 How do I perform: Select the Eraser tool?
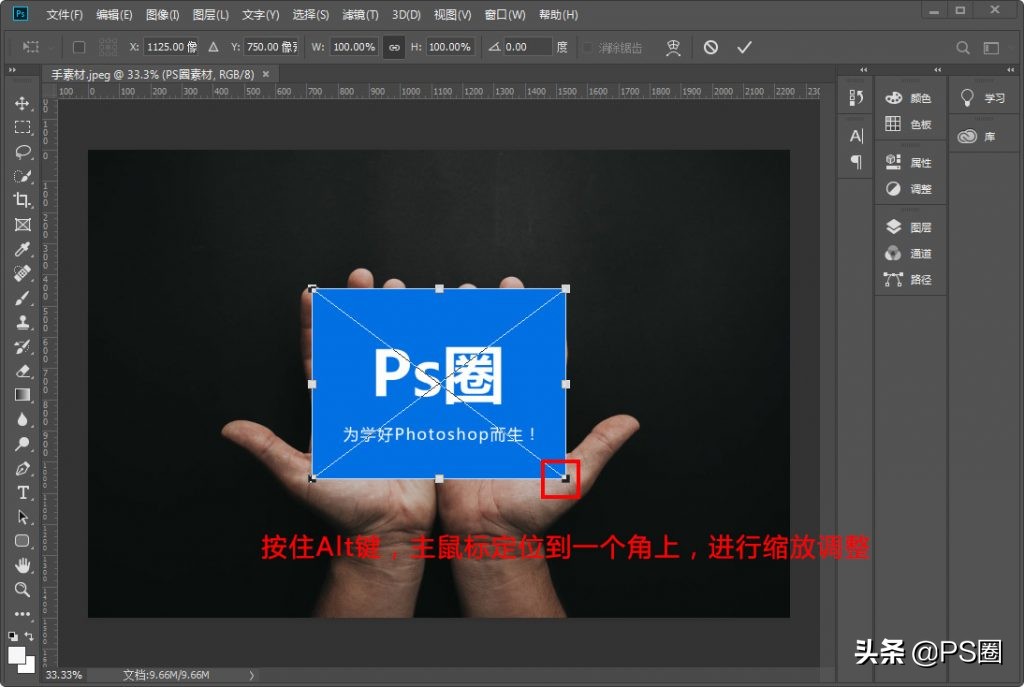point(22,371)
